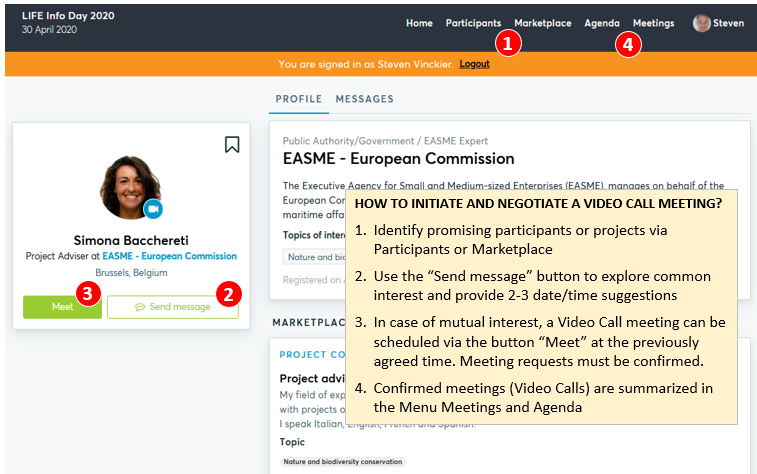Click the LIFE Info Day 2020 title
757x474 pixels.
68,15
